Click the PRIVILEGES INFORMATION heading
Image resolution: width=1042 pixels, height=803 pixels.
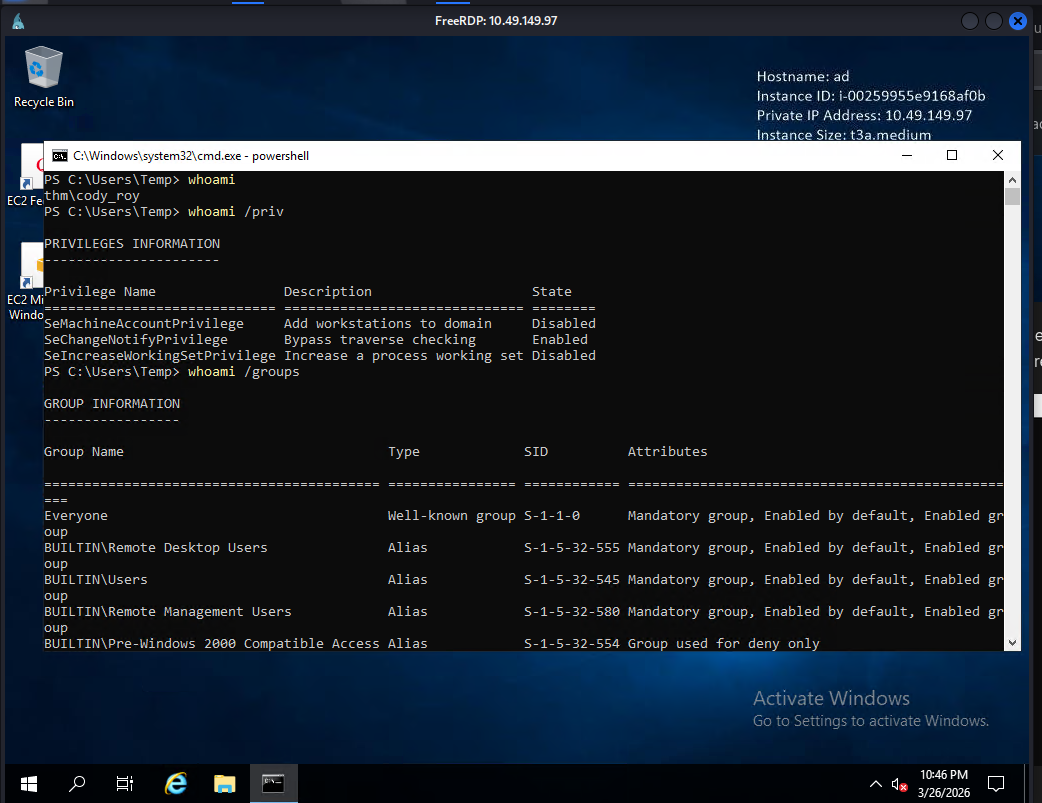[132, 244]
